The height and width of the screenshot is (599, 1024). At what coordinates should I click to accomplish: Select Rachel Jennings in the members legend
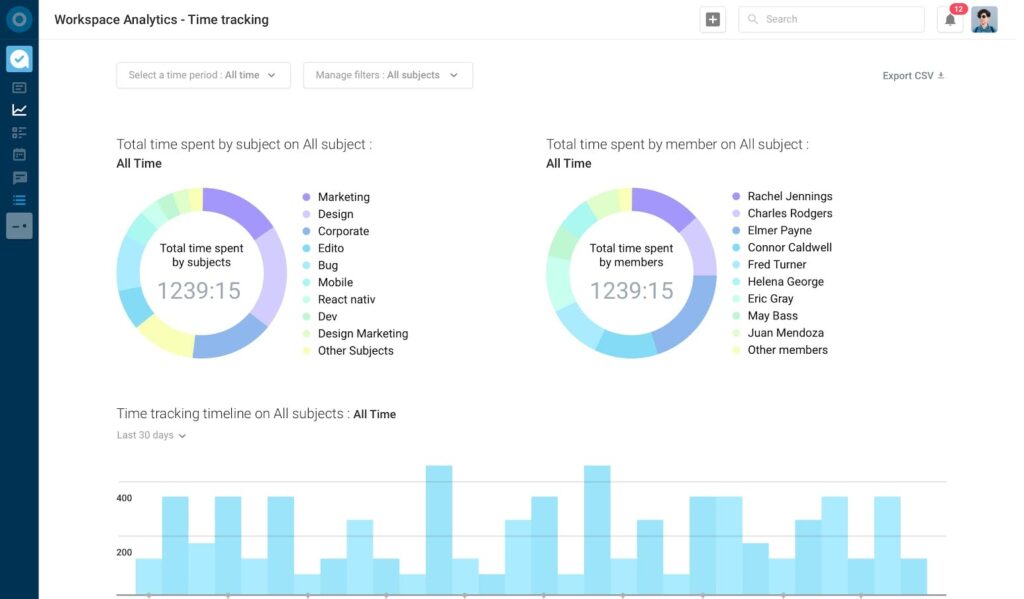[789, 197]
